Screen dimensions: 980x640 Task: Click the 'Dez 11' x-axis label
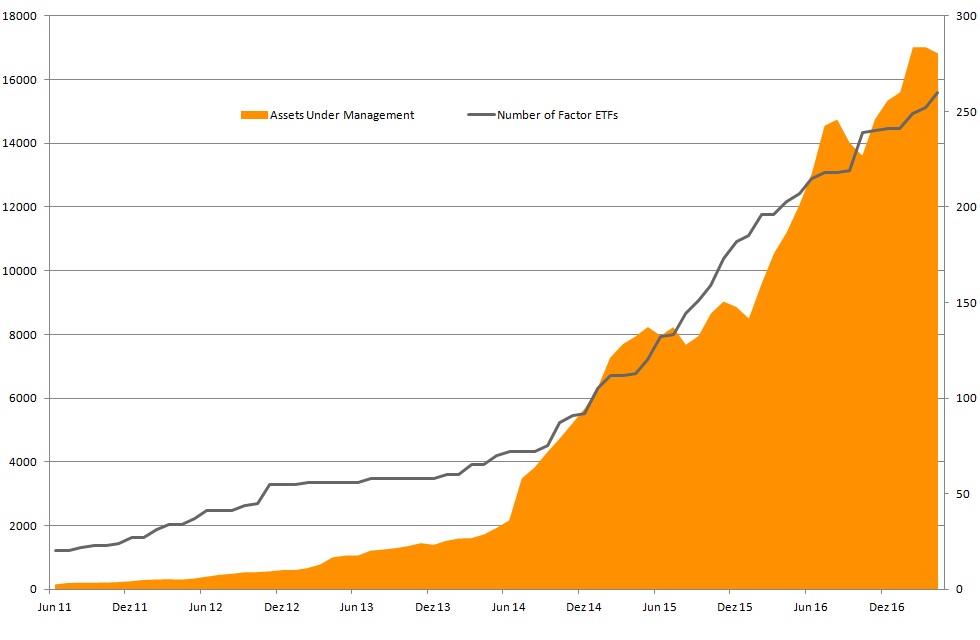[x=130, y=606]
